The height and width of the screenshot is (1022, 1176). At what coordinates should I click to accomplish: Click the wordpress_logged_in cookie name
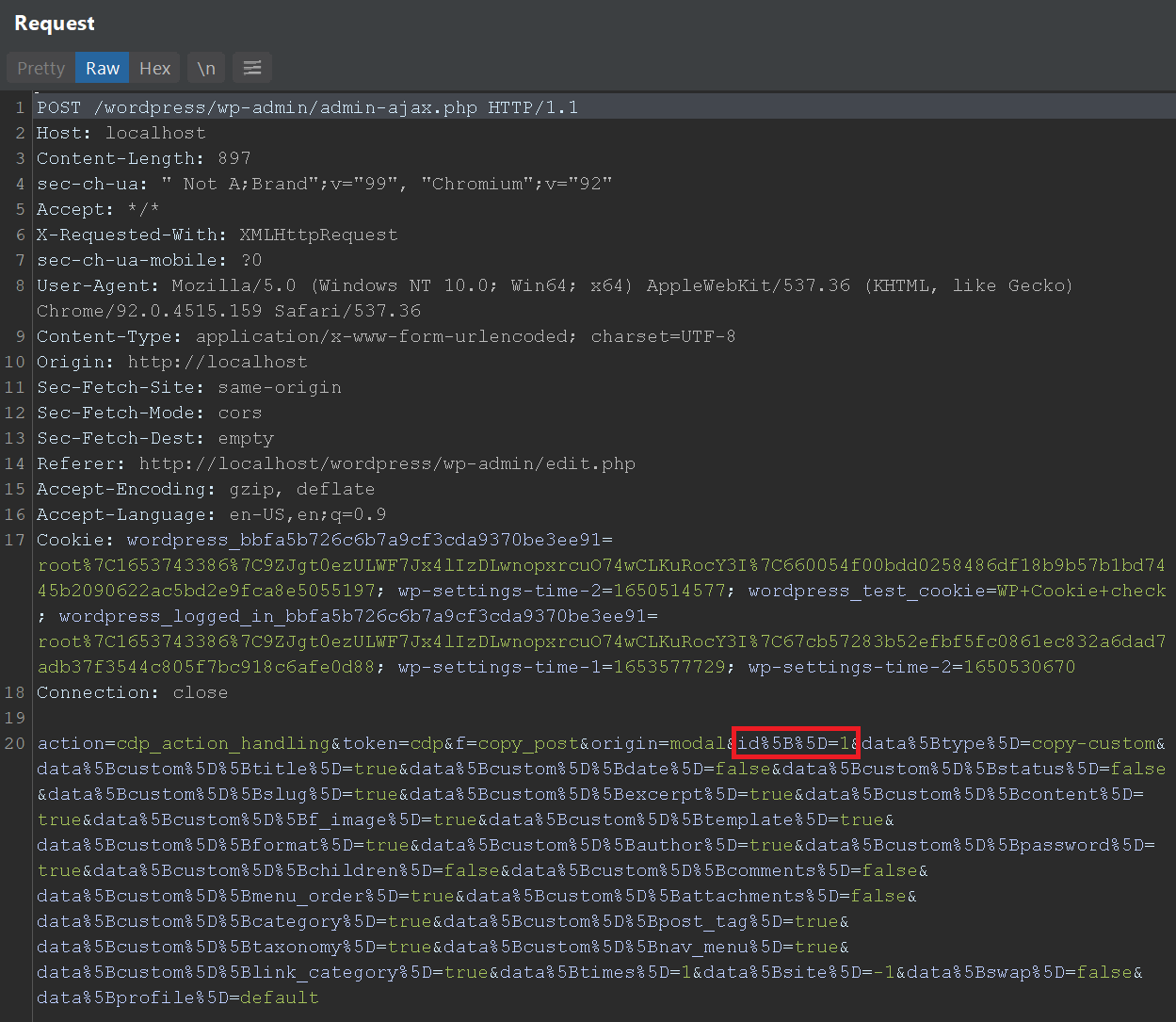pos(352,616)
